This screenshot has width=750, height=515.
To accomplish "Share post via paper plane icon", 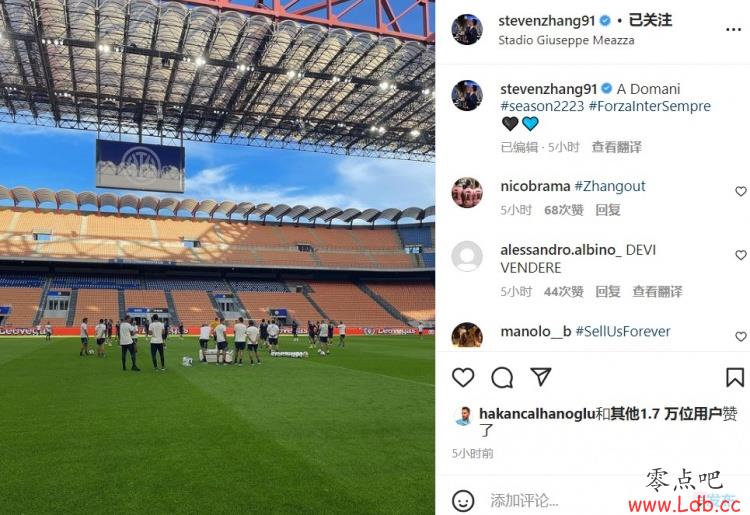I will [541, 377].
